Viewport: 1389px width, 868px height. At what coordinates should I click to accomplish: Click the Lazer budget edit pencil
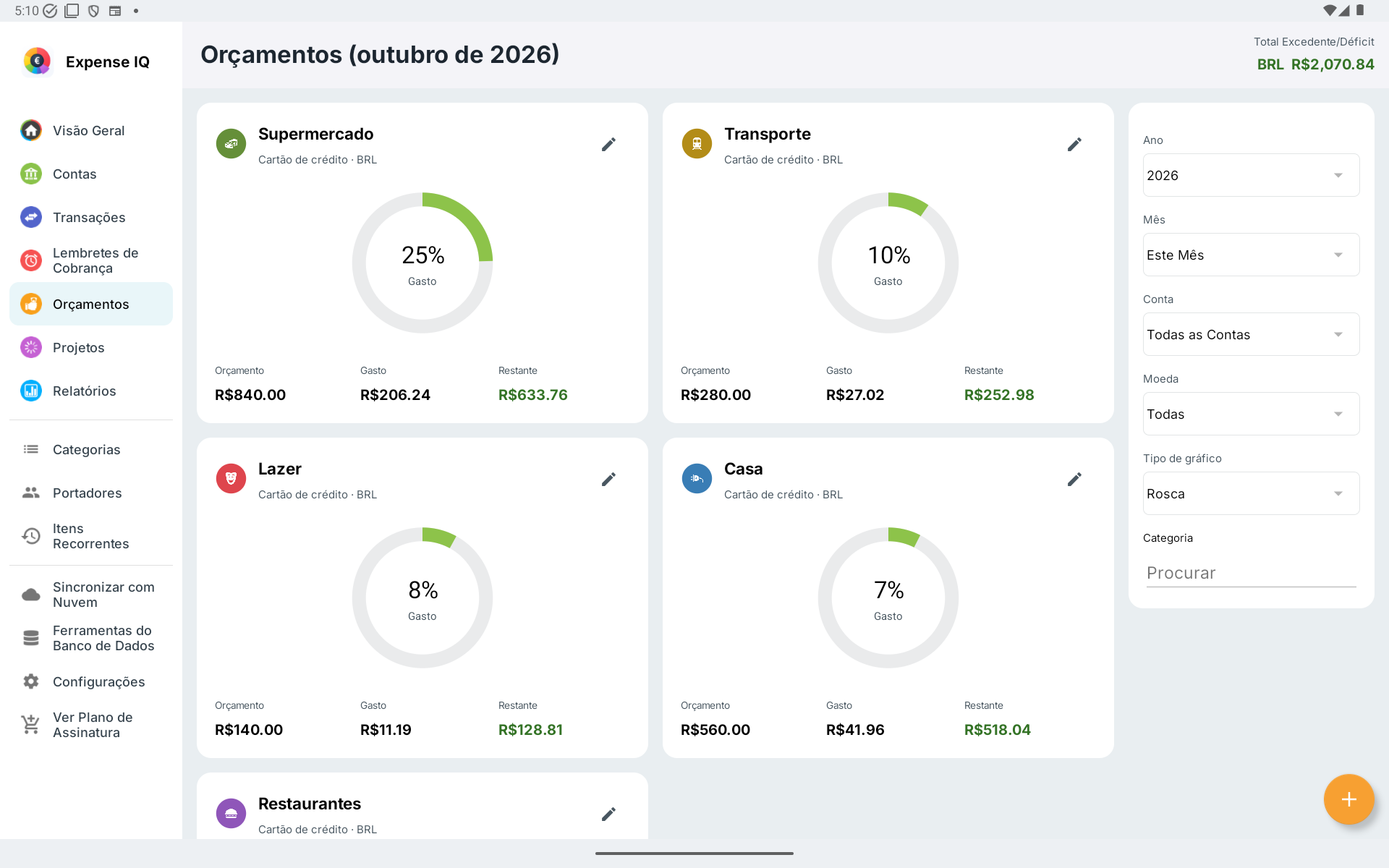pos(608,480)
